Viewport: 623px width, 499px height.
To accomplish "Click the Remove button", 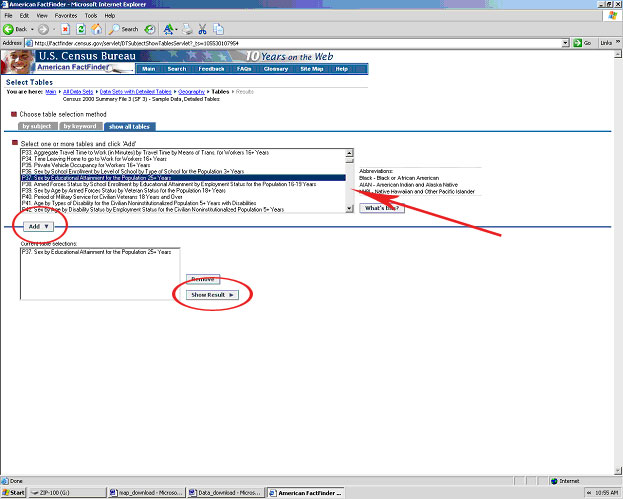I will click(x=203, y=279).
